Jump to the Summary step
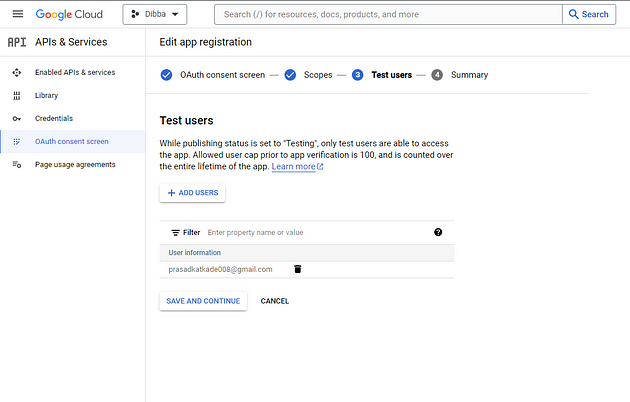The image size is (630, 402). coord(469,75)
